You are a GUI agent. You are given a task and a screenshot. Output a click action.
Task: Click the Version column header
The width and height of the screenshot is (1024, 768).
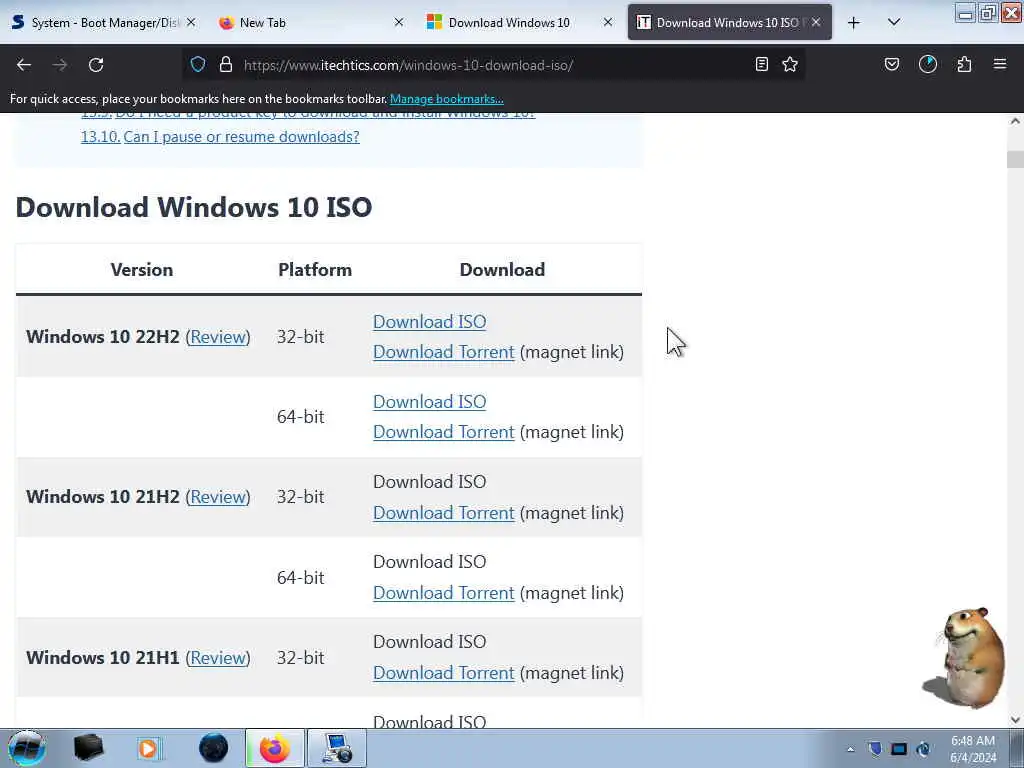(142, 270)
